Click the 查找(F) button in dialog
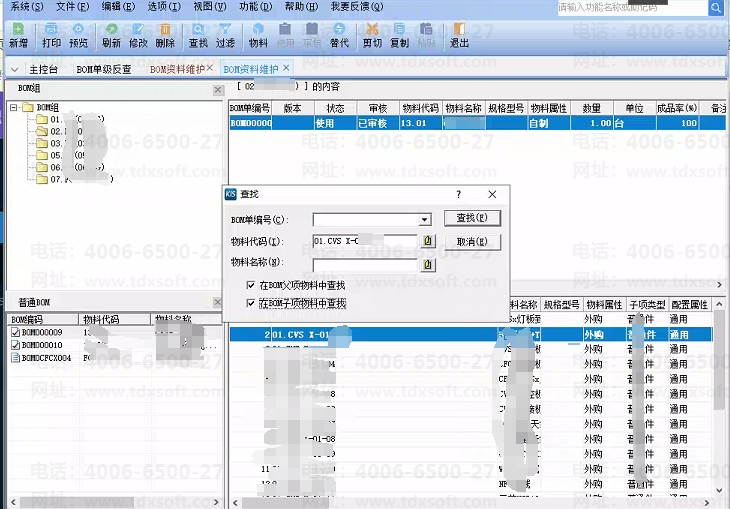The width and height of the screenshot is (730, 509). 472,218
